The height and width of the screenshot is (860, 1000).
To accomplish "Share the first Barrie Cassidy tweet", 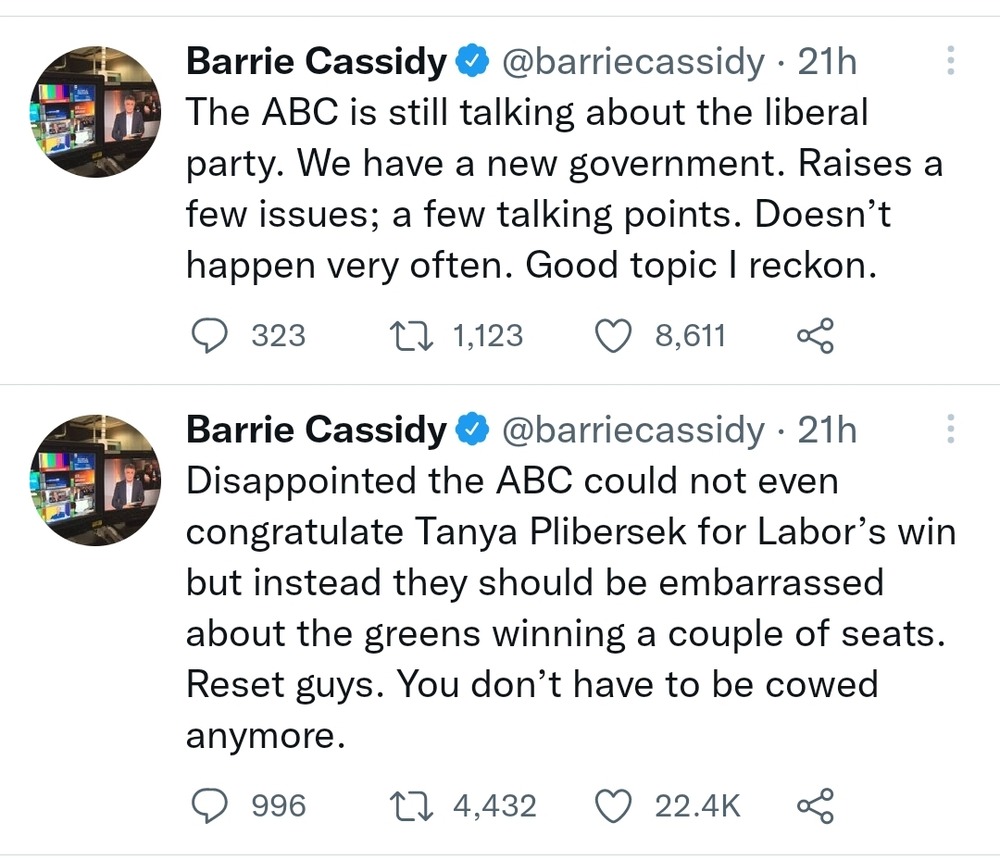I will coord(815,336).
